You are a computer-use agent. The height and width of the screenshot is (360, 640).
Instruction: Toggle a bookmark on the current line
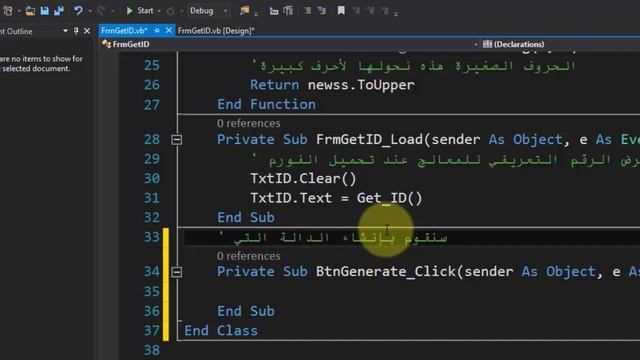coord(341,11)
